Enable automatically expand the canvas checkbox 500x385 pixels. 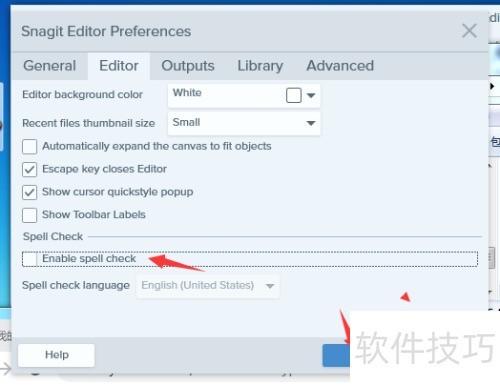point(29,147)
